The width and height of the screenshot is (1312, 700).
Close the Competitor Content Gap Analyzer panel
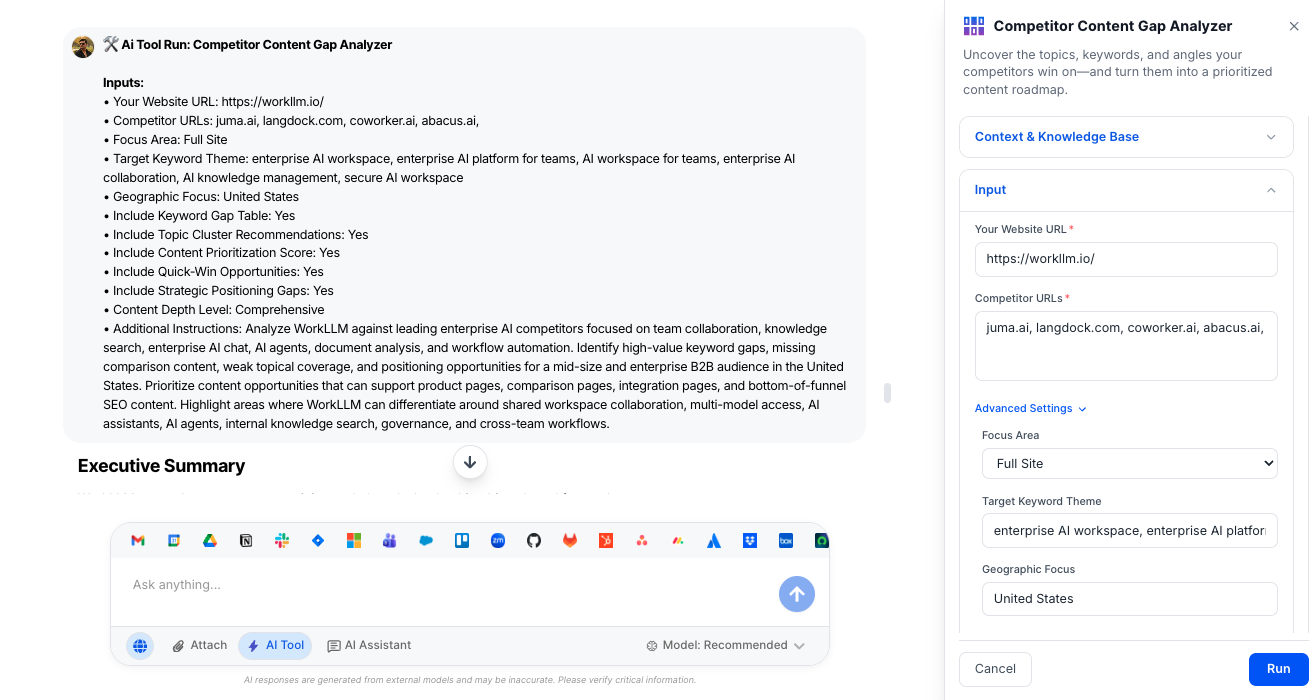[x=1294, y=27]
